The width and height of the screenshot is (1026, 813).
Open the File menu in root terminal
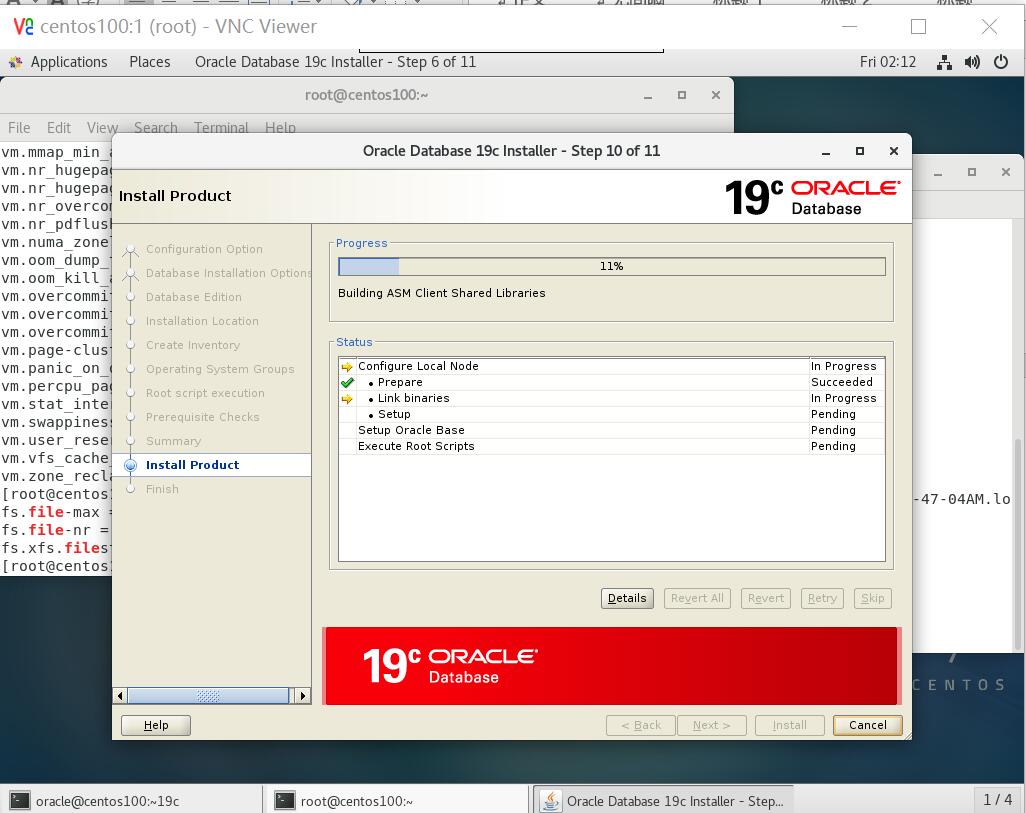coord(19,128)
